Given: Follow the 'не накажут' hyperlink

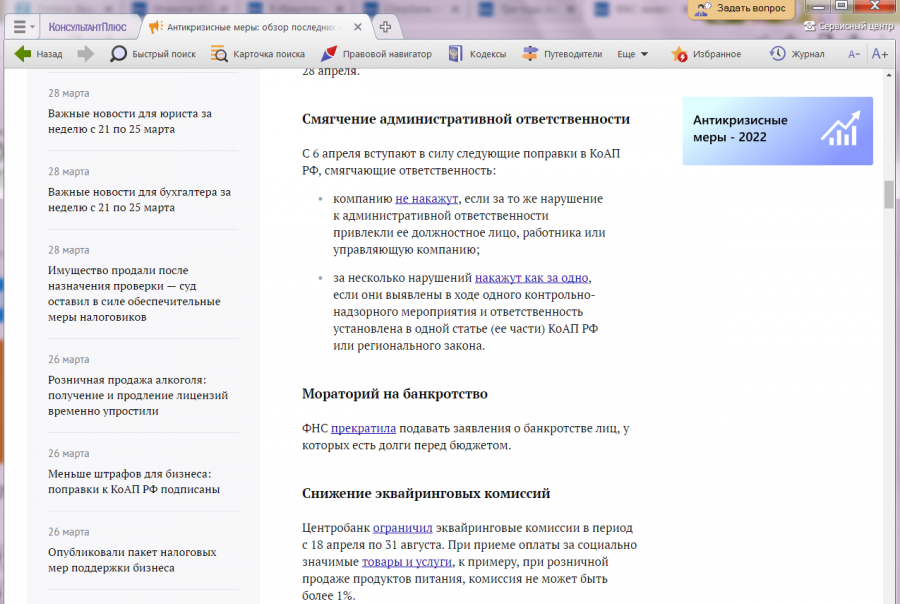Looking at the screenshot, I should [426, 199].
